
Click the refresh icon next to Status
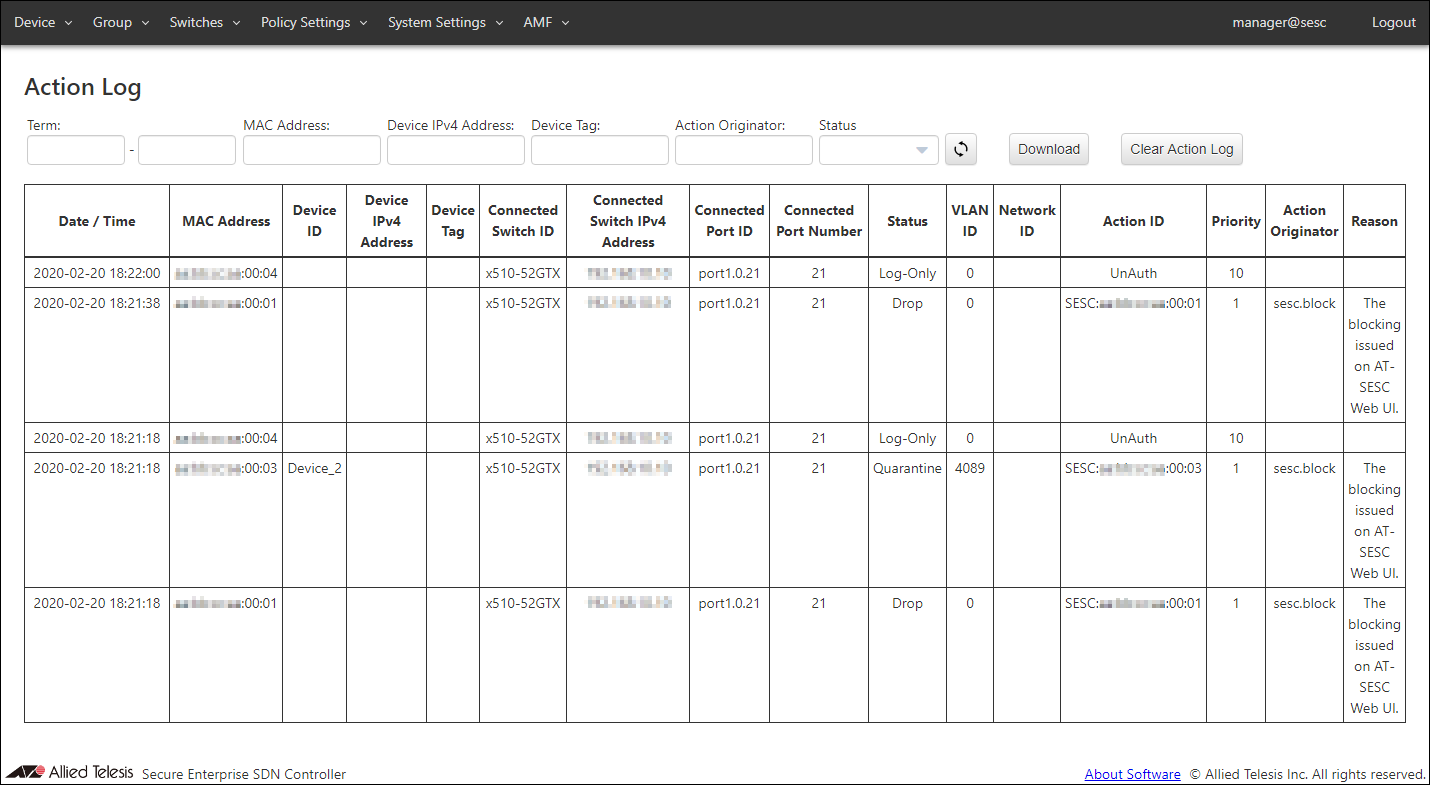coord(960,150)
